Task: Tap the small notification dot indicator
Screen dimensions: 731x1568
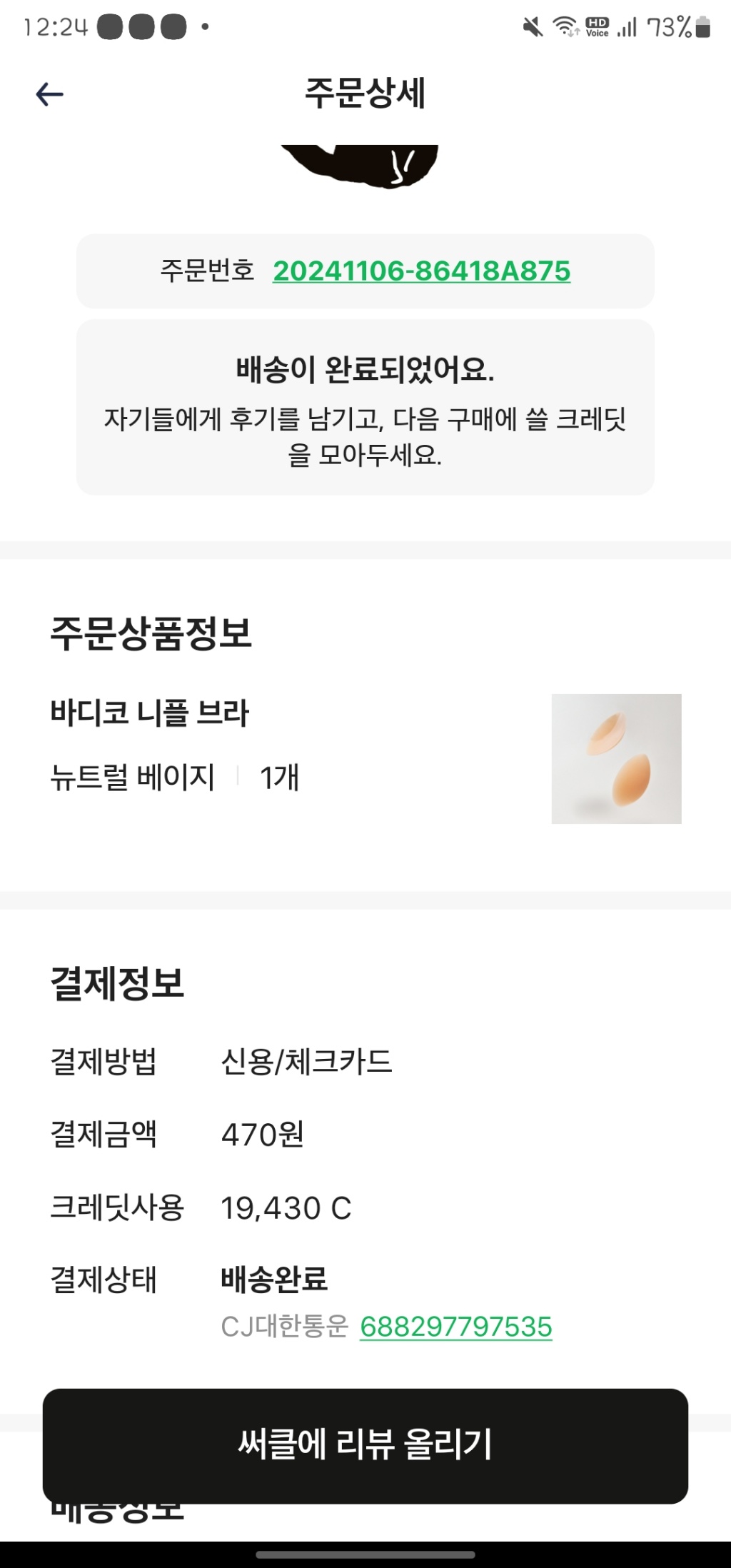Action: [205, 27]
